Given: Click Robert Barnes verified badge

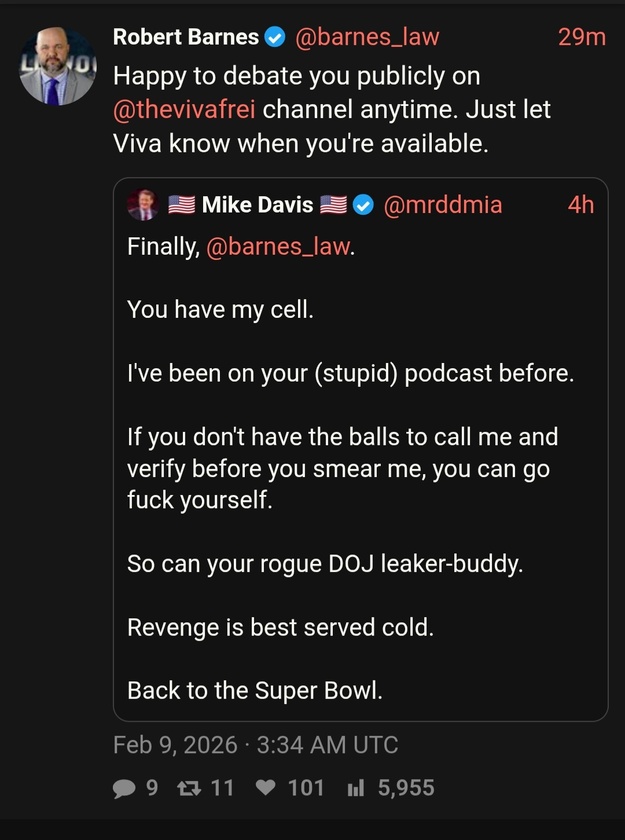Looking at the screenshot, I should [275, 38].
